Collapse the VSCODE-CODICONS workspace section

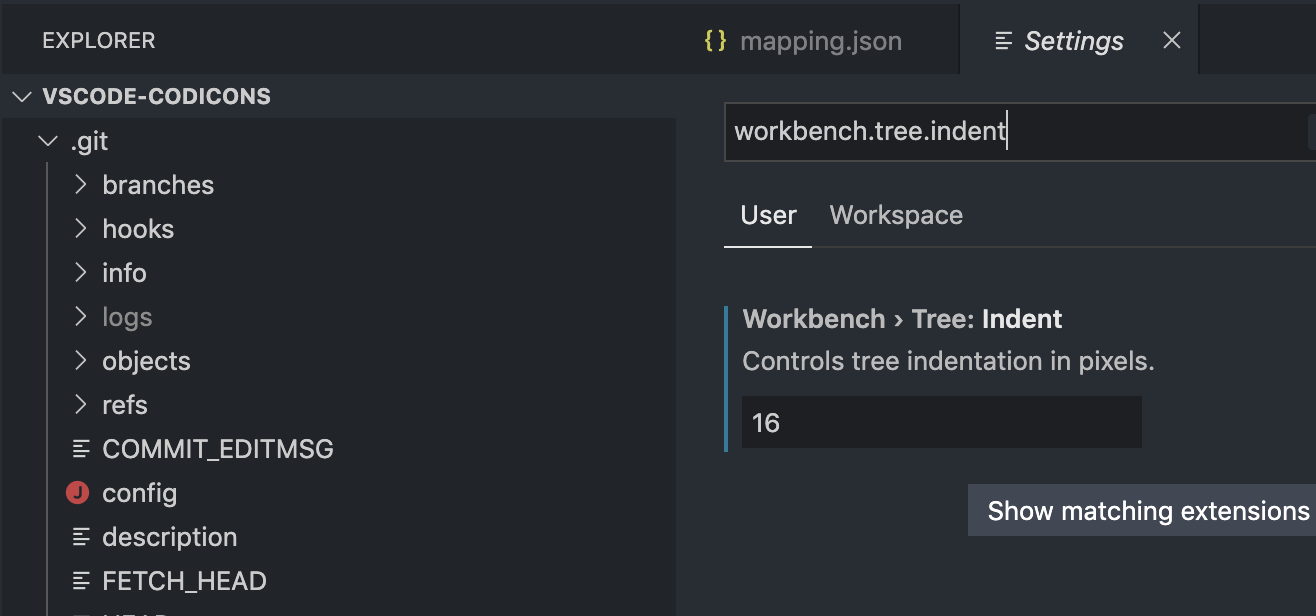21,96
